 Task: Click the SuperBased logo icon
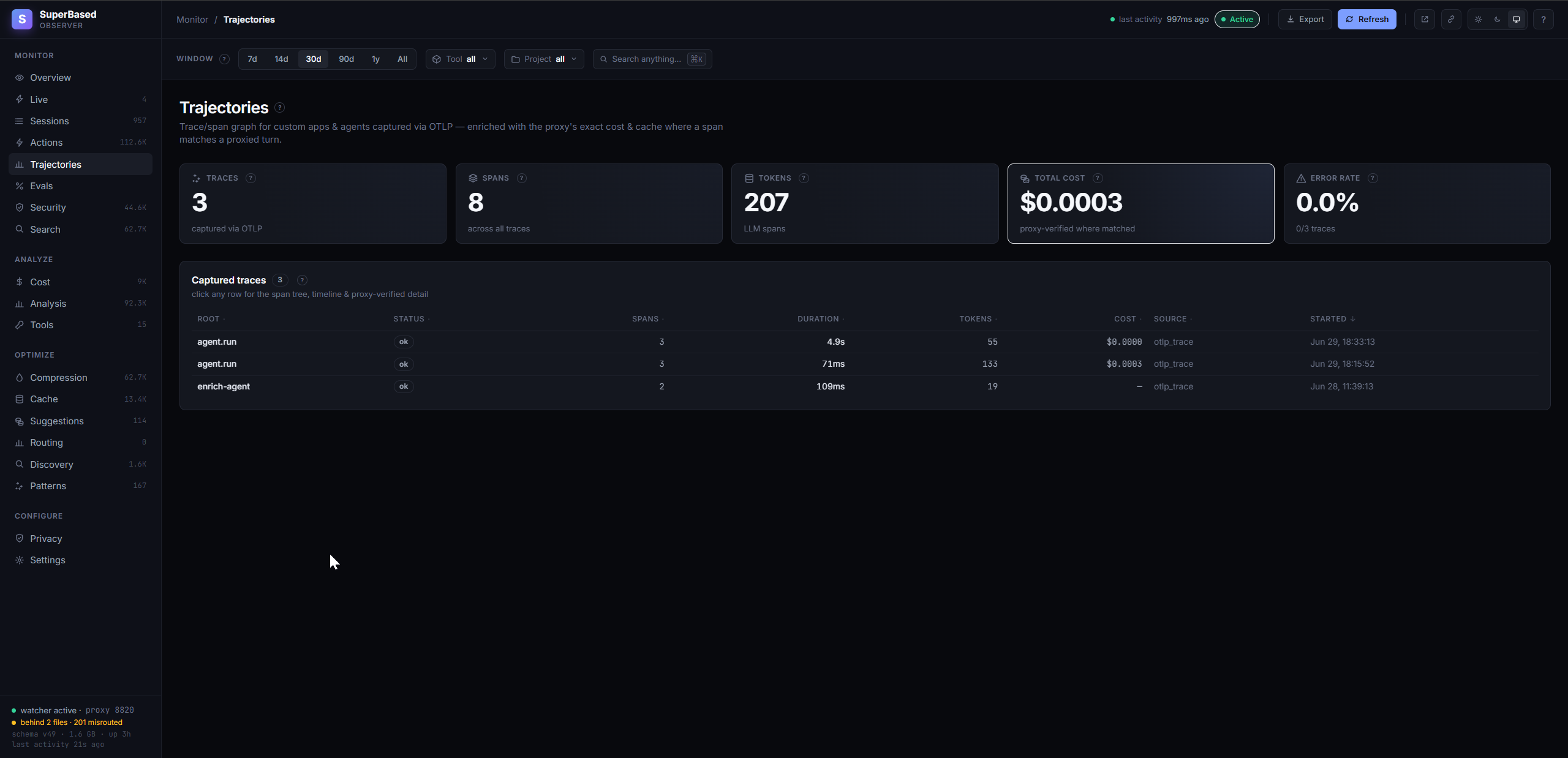coord(22,20)
